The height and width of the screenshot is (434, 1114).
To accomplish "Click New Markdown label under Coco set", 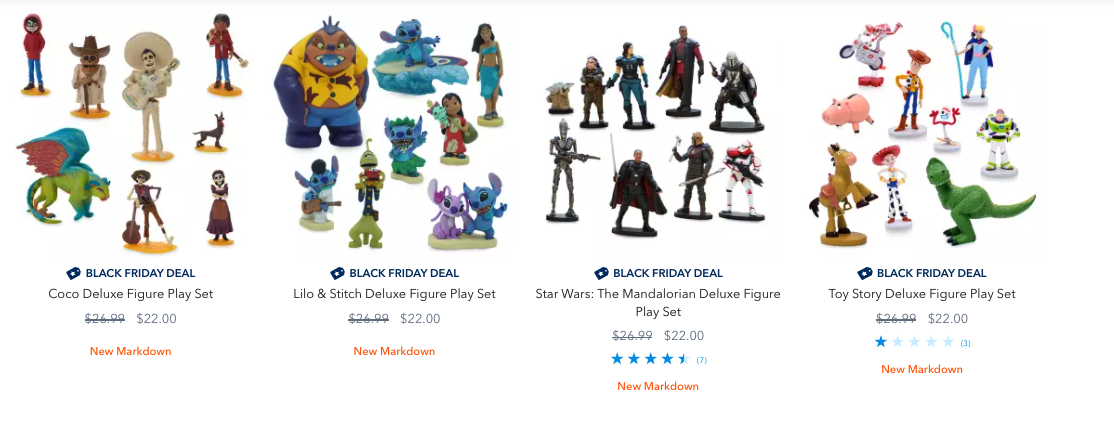I will click(130, 351).
